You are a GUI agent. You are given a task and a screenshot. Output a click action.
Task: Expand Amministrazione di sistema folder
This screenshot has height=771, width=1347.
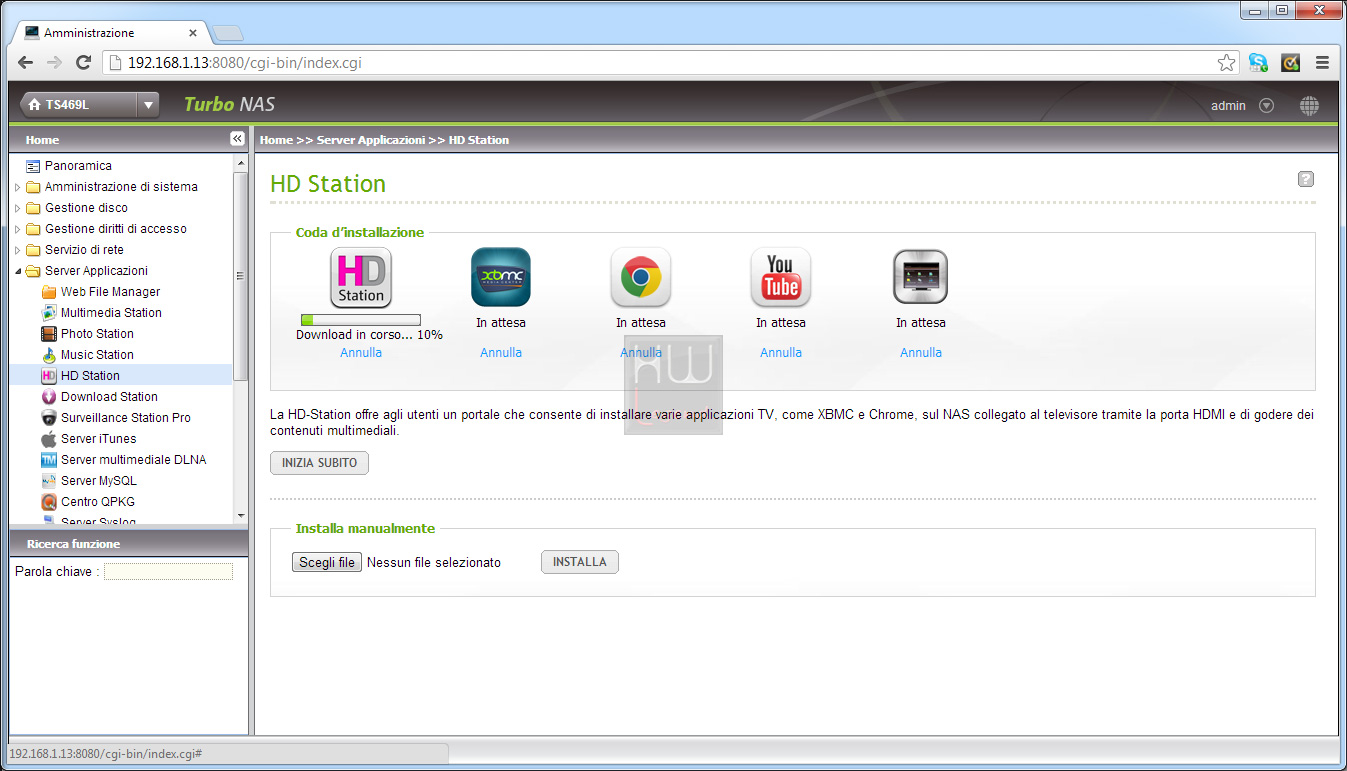18,187
